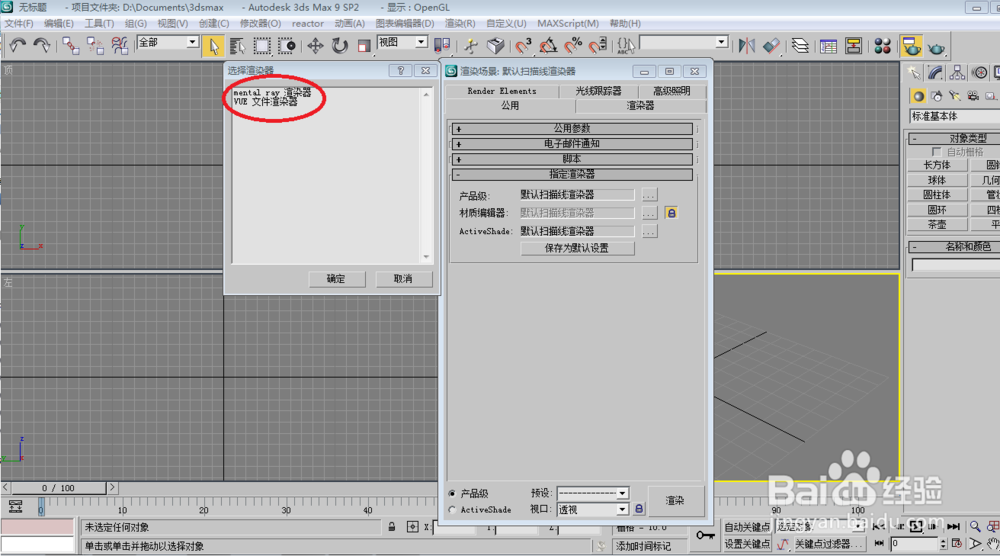Open 标准基本体 category dropdown
Viewport: 1000px width, 556px height.
(954, 116)
